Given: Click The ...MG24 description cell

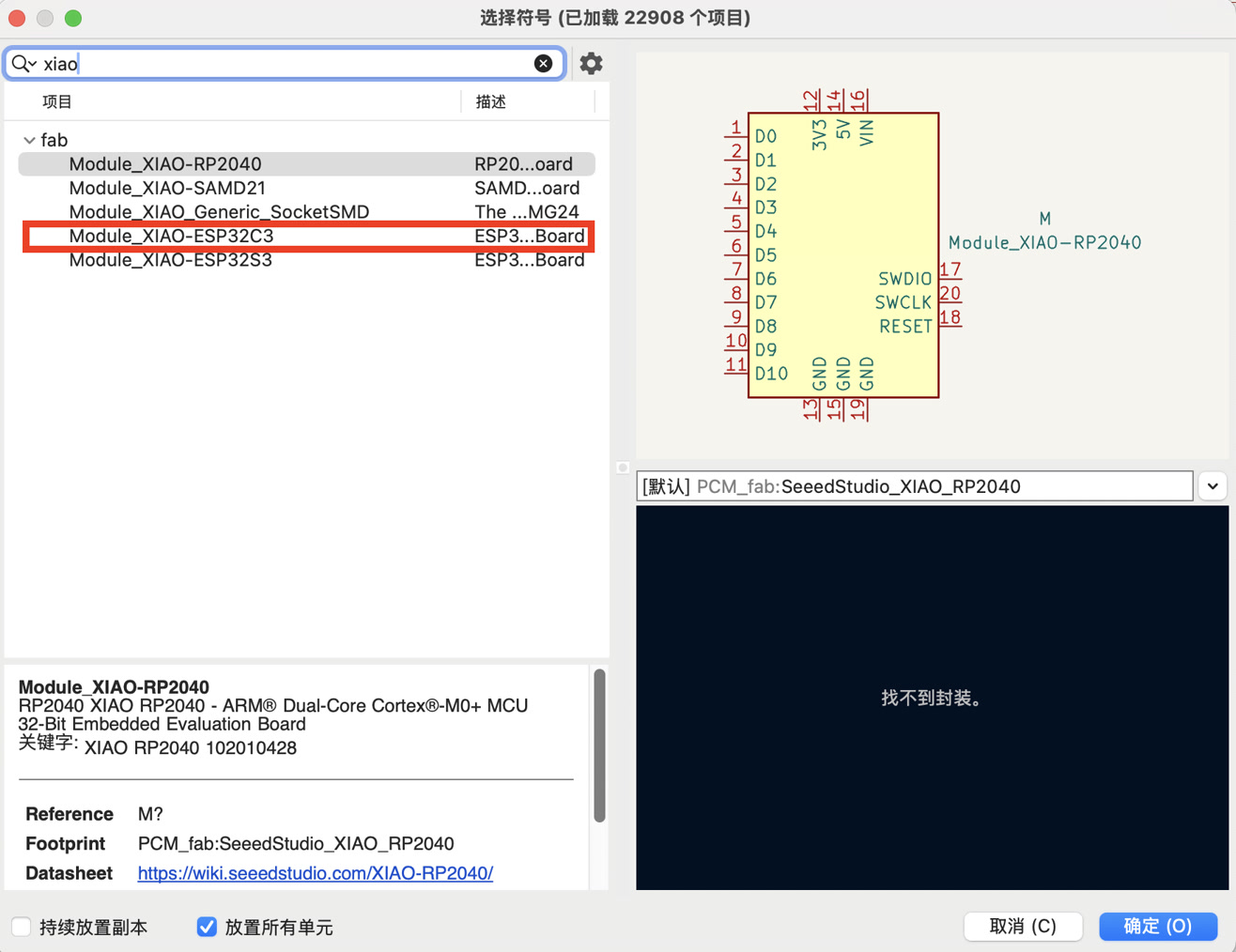Looking at the screenshot, I should tap(527, 211).
